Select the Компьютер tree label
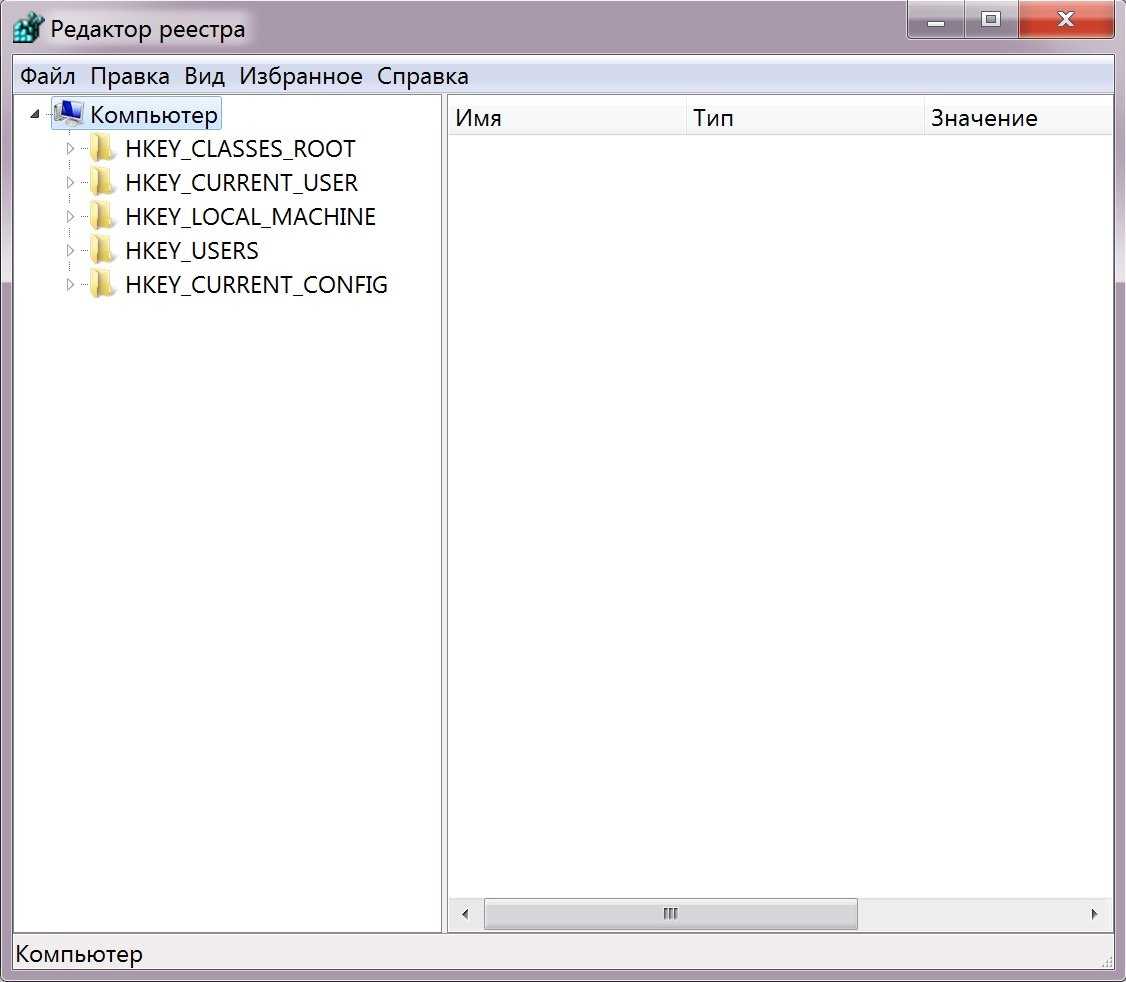Screen dimensions: 1126x982 click(x=154, y=114)
